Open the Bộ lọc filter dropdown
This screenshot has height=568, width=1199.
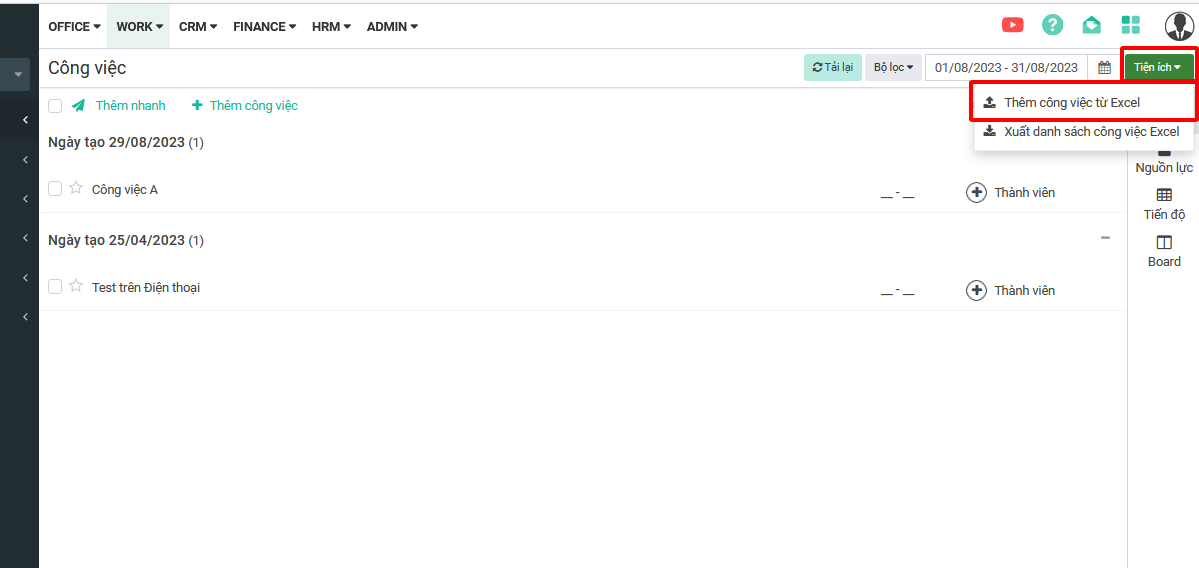click(x=893, y=68)
